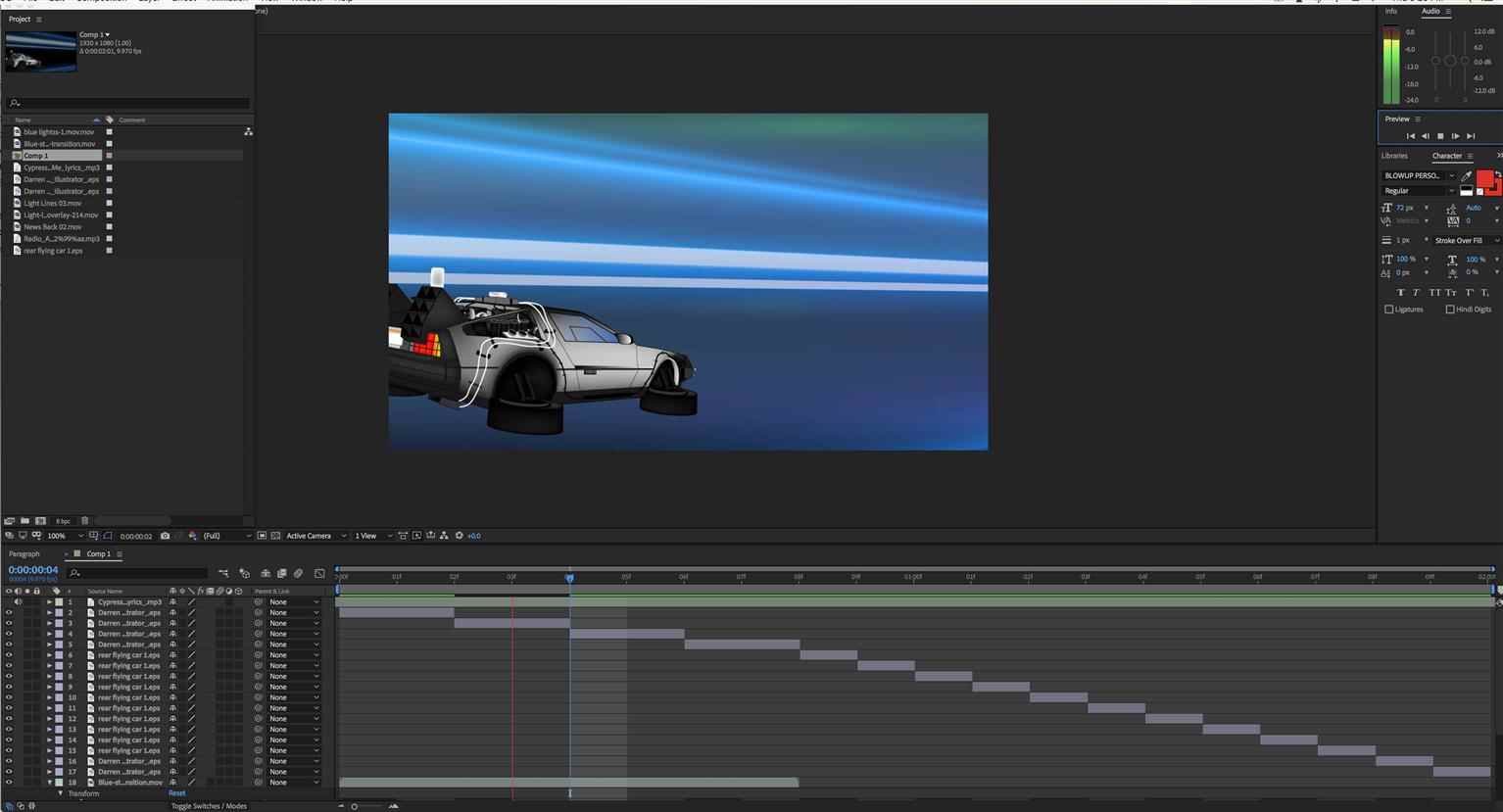Enable Frame Blending icon in timeline toolbar
The width and height of the screenshot is (1503, 812).
coord(281,573)
